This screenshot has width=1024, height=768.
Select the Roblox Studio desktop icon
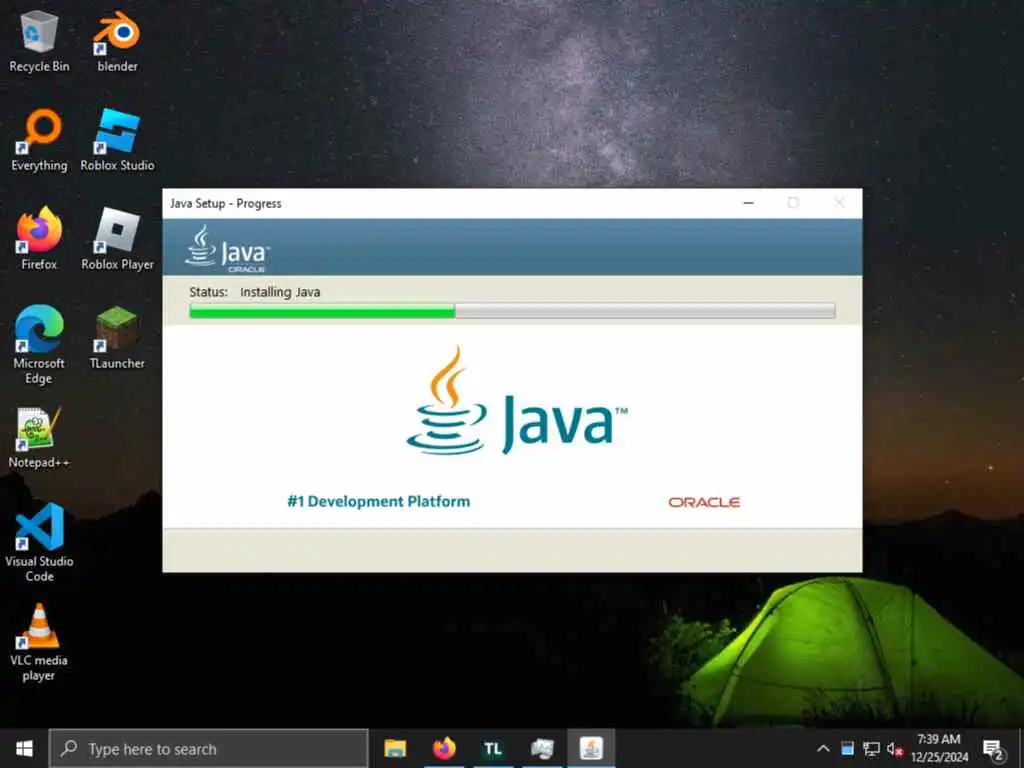[118, 140]
